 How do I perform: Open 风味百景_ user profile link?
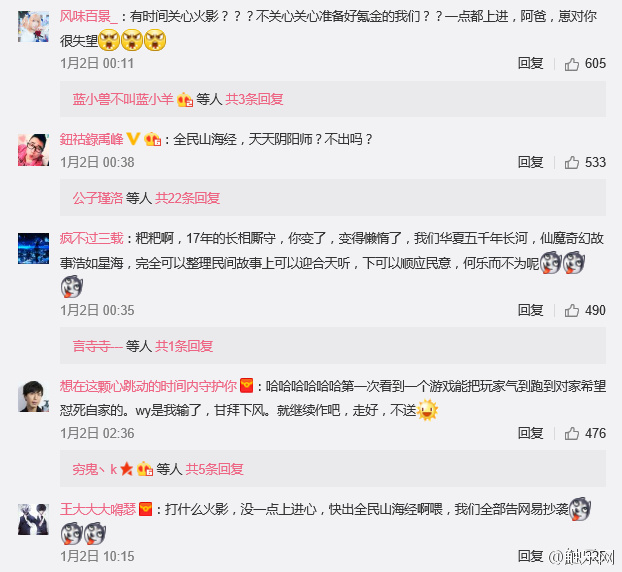pyautogui.click(x=89, y=16)
